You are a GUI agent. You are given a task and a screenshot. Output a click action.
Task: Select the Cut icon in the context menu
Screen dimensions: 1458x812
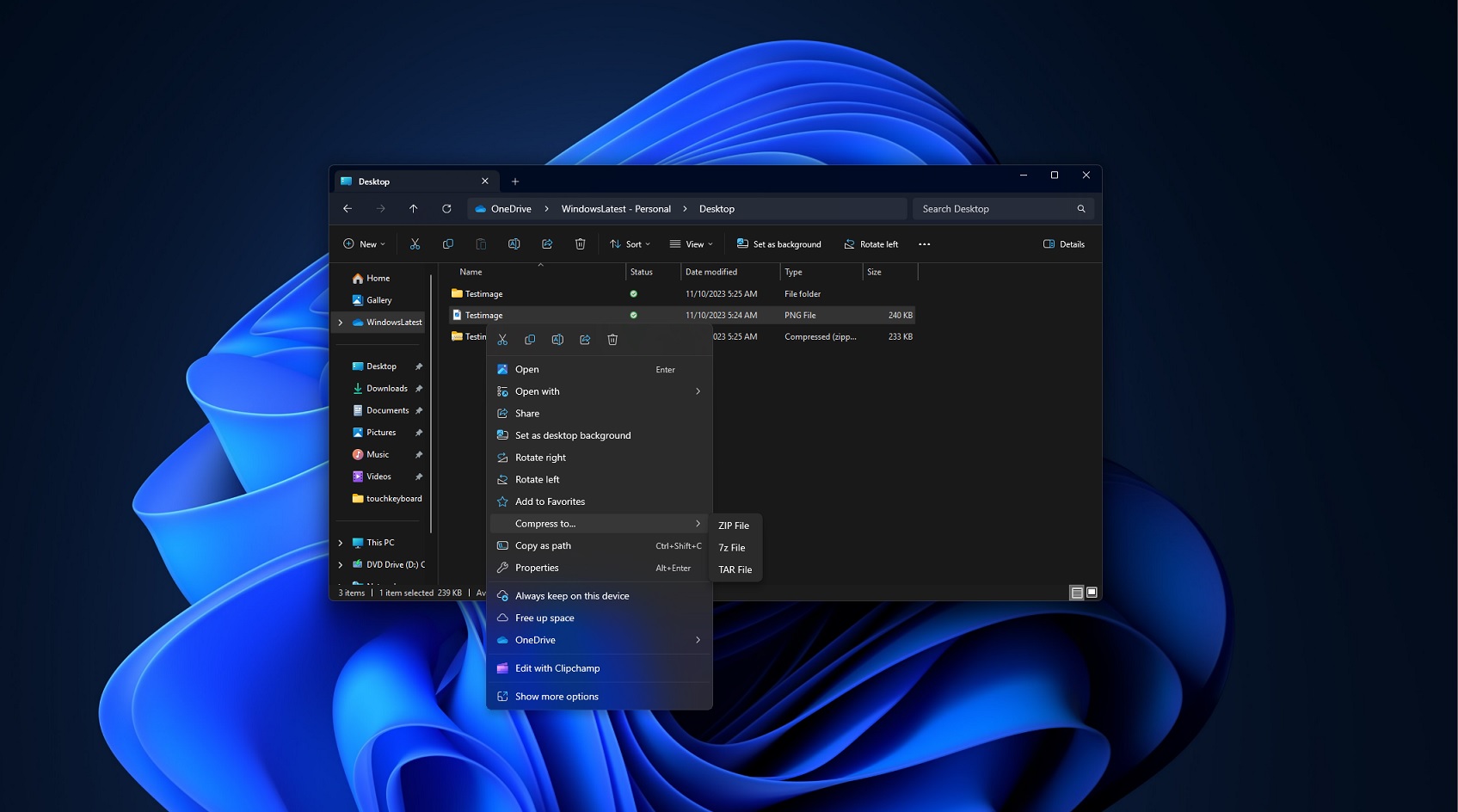(x=502, y=339)
